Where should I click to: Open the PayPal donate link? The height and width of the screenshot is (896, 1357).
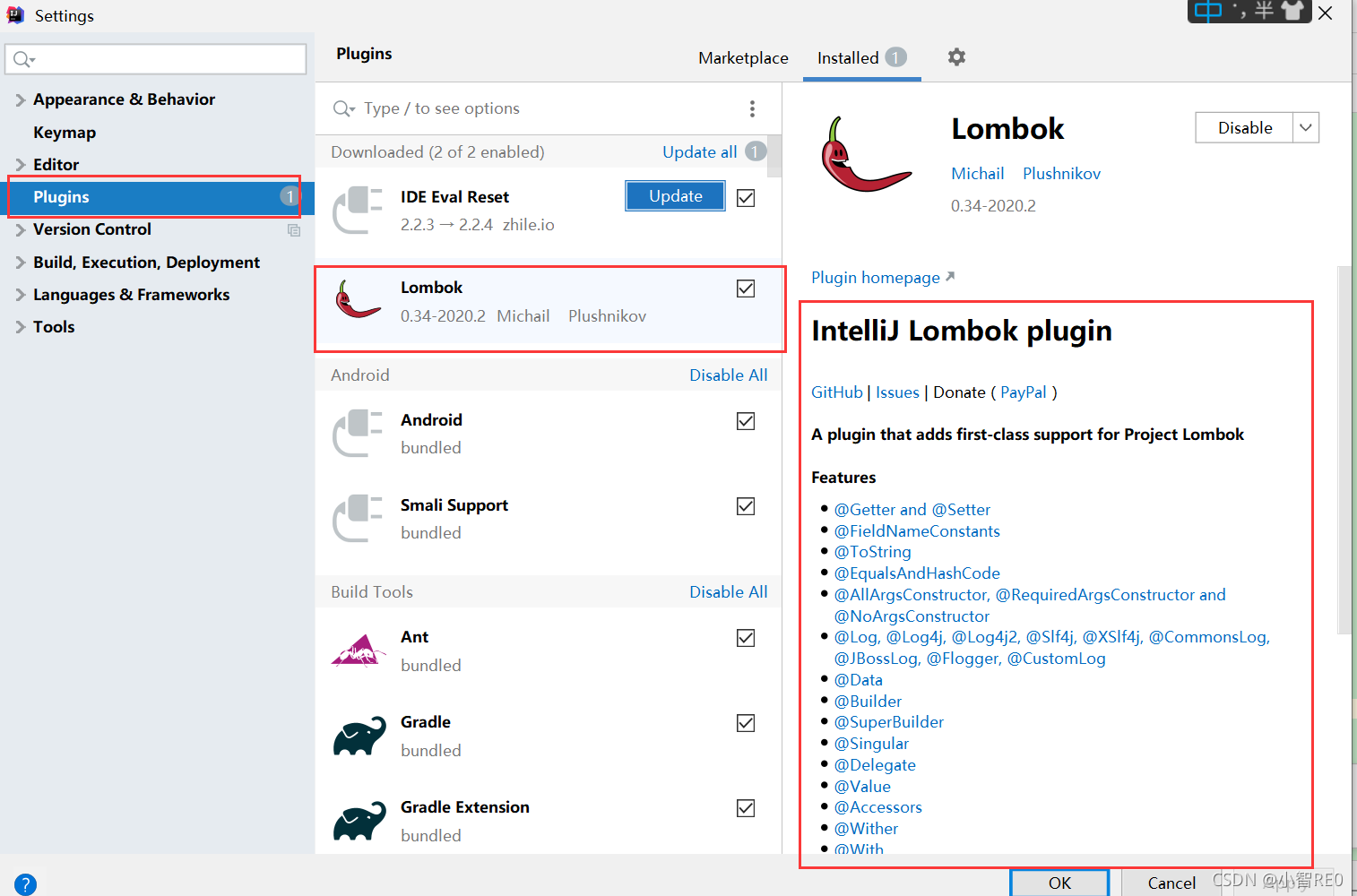(1024, 392)
